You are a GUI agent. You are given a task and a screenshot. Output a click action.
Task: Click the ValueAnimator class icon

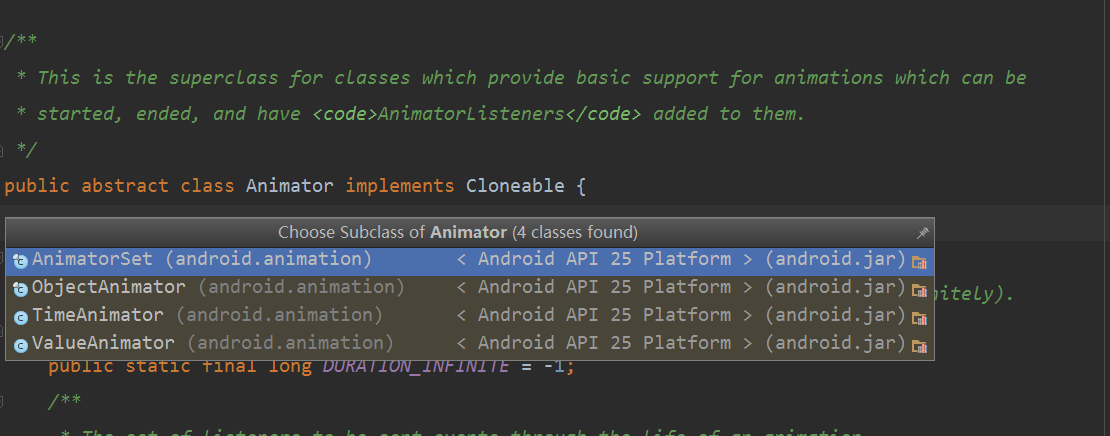(21, 346)
